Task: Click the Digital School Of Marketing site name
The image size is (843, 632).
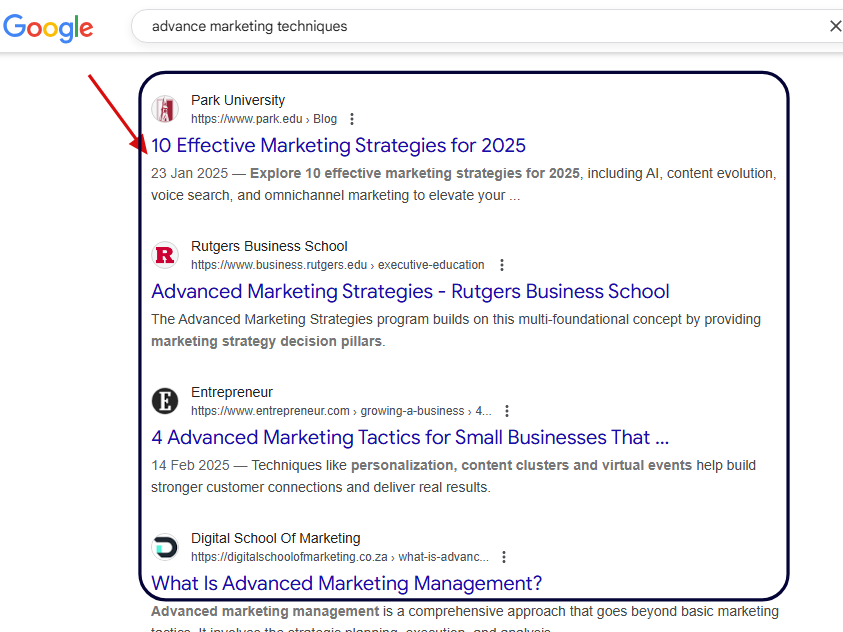Action: [x=275, y=538]
